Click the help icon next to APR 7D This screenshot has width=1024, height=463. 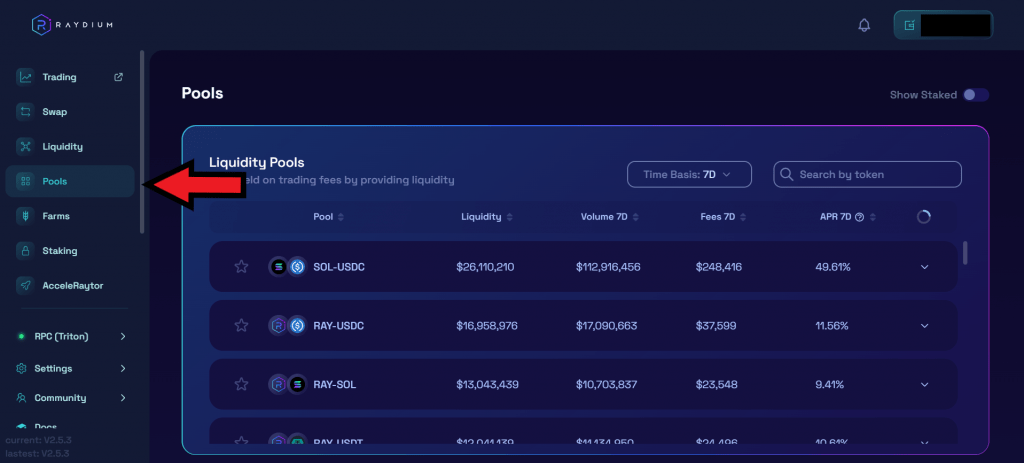[859, 217]
